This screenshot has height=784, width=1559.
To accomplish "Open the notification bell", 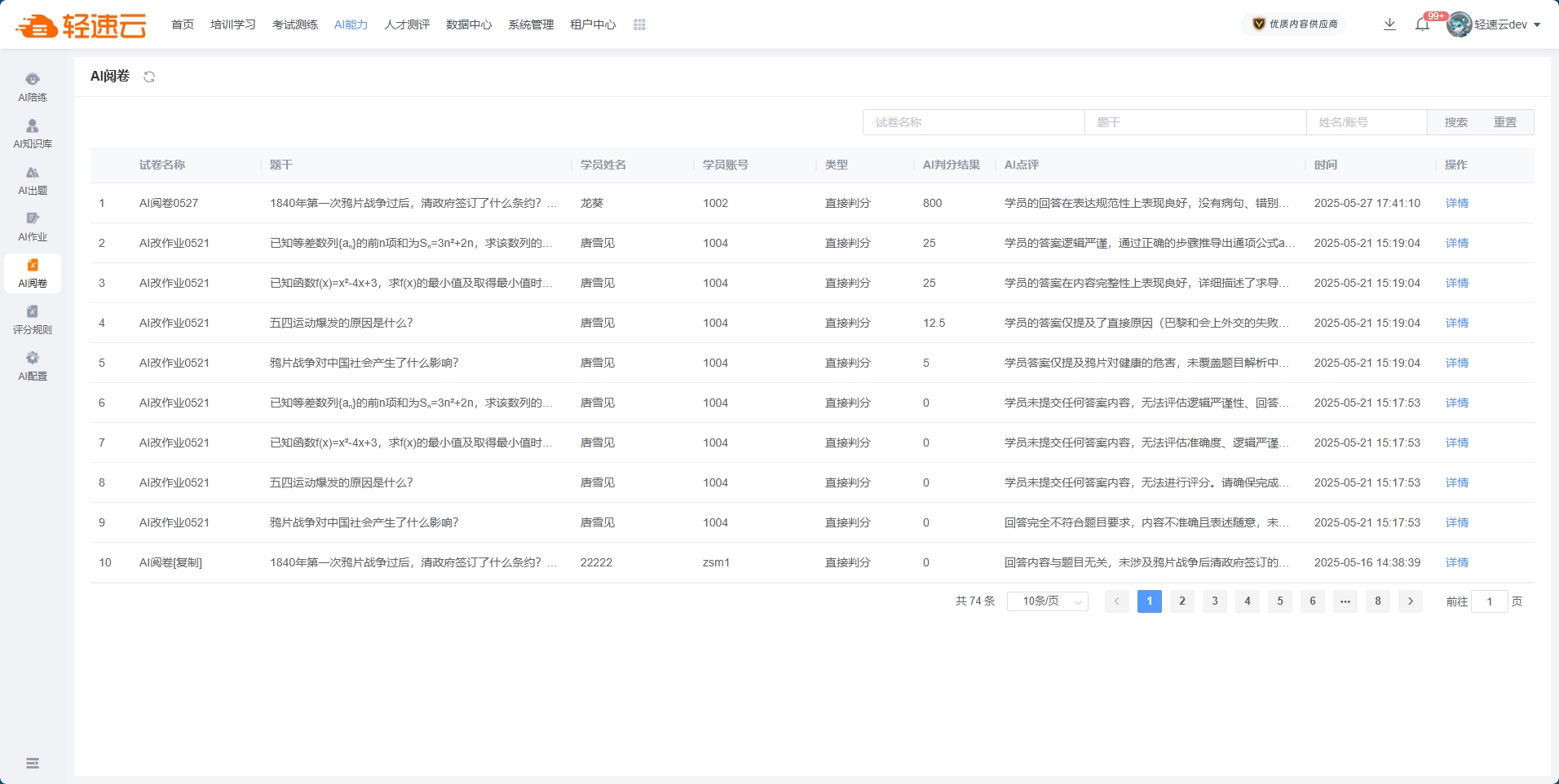I will pos(1422,24).
